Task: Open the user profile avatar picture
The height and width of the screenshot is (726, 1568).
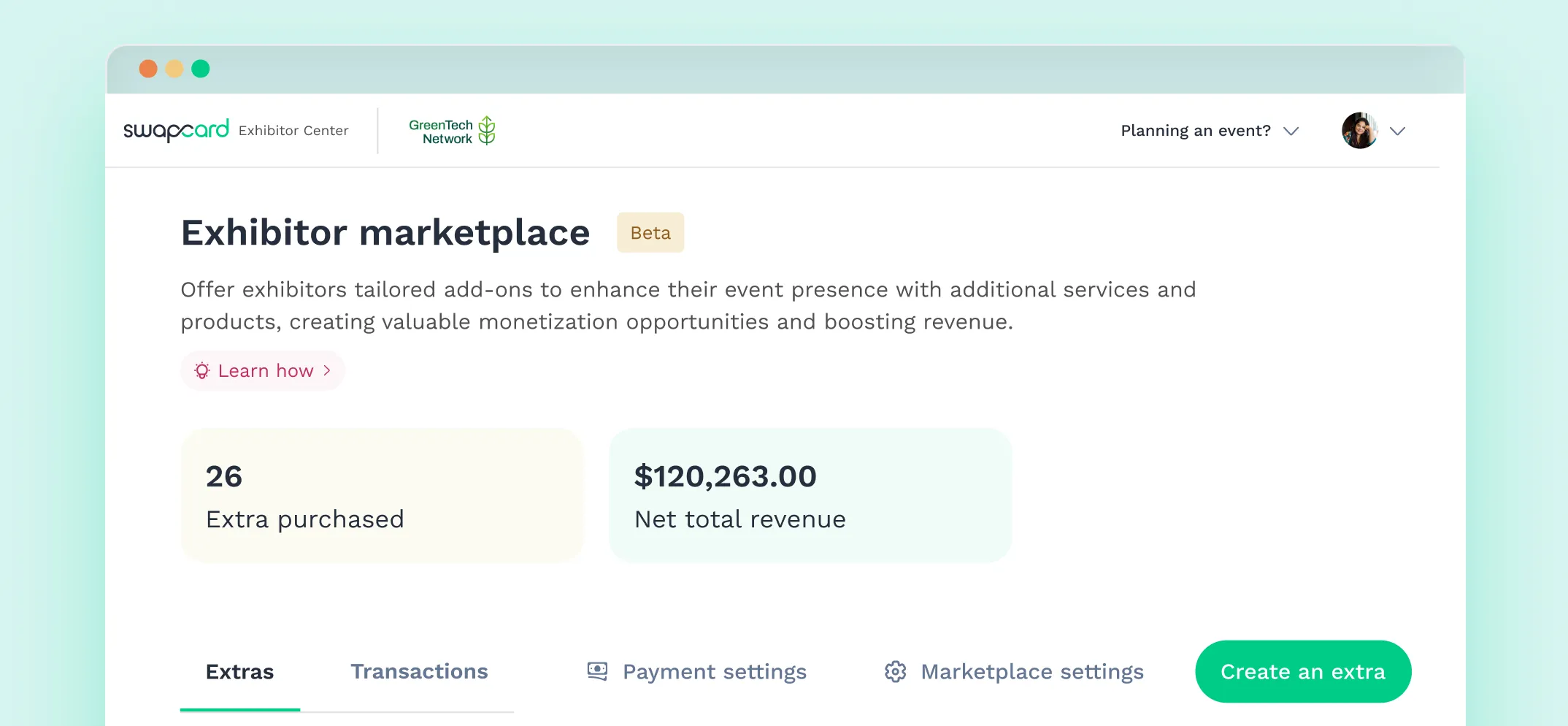Action: click(x=1358, y=130)
